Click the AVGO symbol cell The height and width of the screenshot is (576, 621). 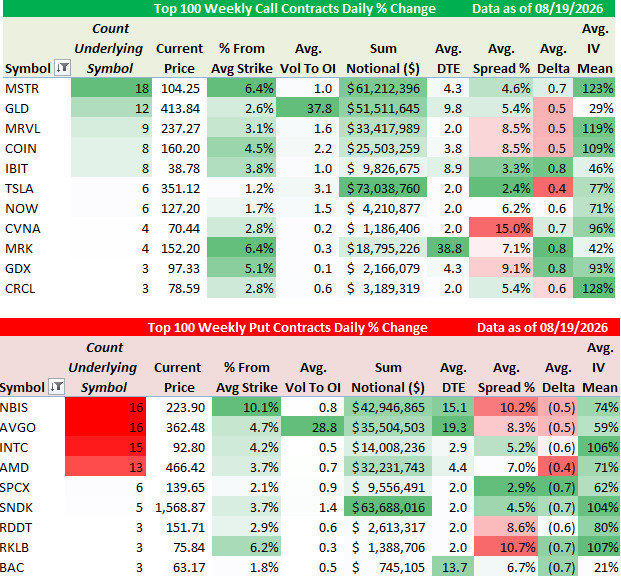pos(32,427)
